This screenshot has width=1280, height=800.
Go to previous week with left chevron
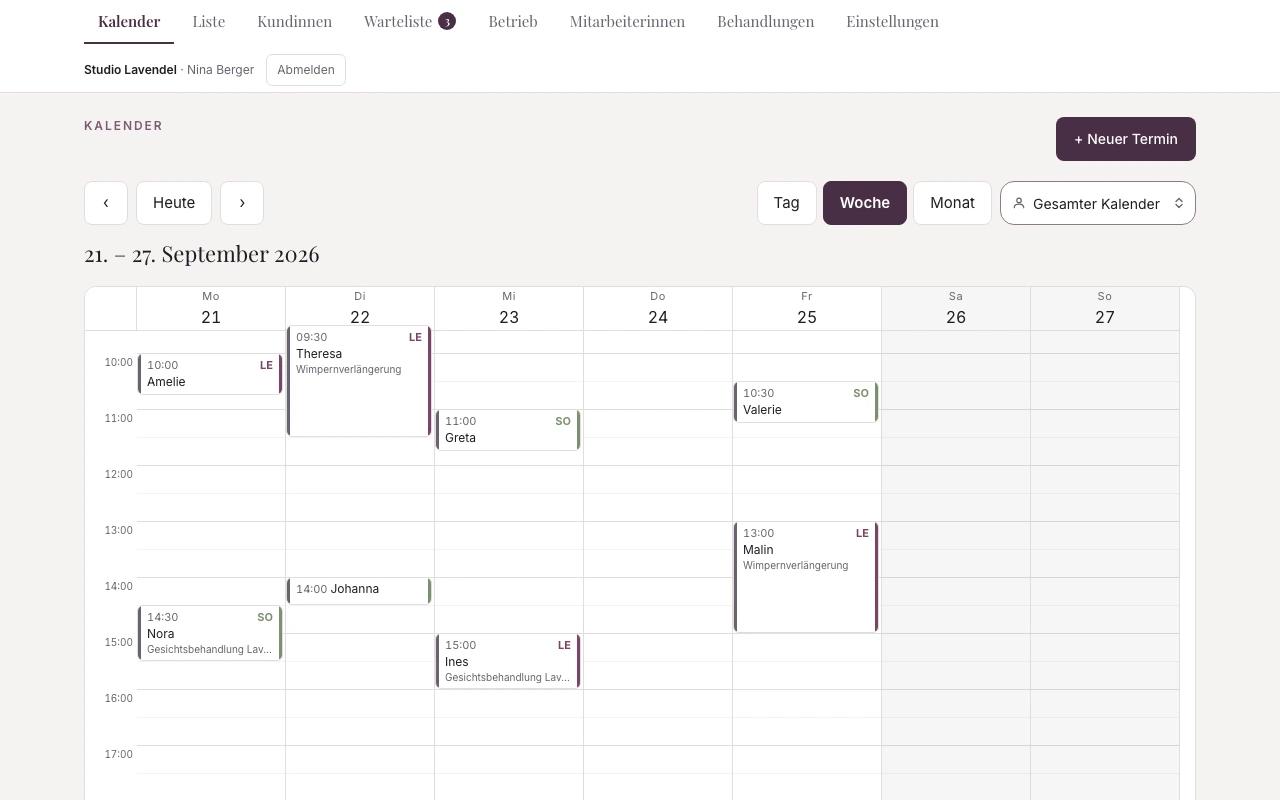click(106, 203)
